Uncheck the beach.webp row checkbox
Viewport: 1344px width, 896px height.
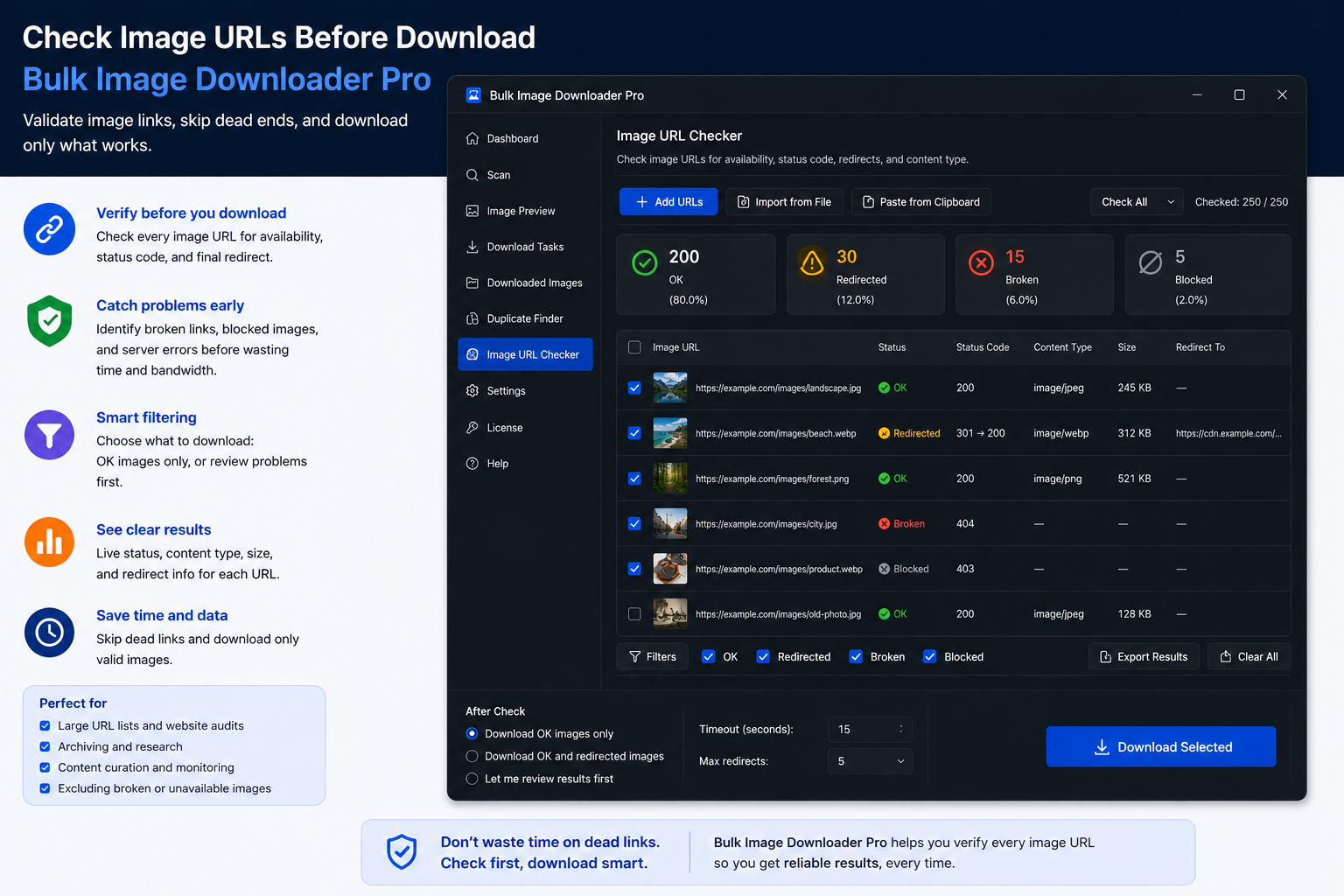click(634, 433)
